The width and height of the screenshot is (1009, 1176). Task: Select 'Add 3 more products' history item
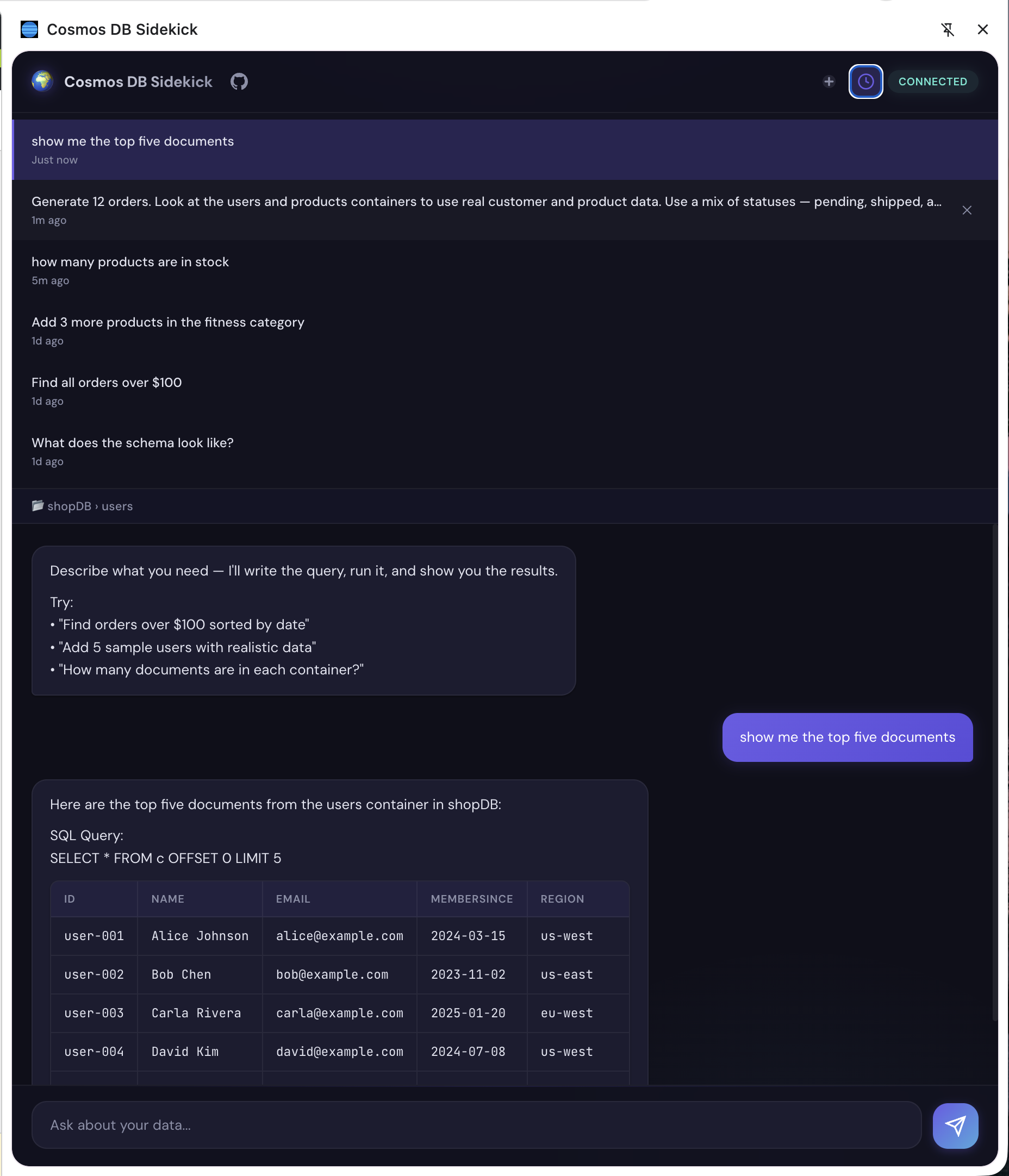[x=167, y=330]
